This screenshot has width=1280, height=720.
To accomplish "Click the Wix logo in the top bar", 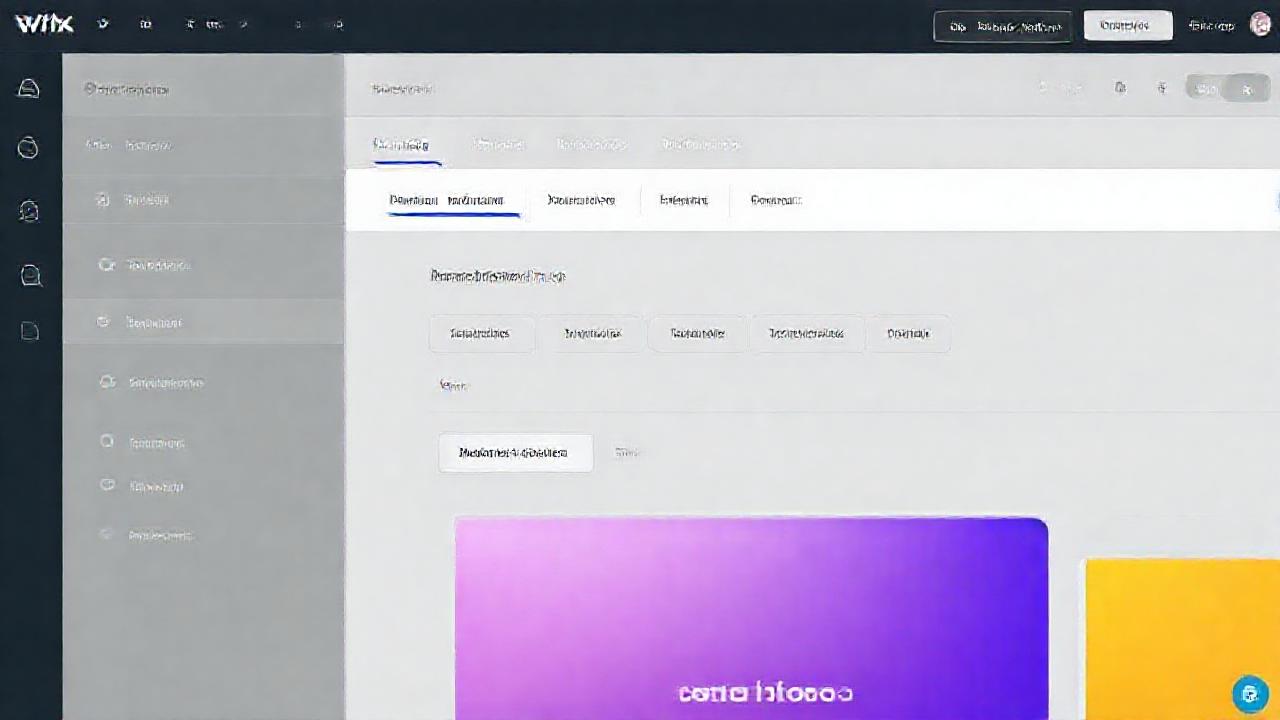I will (x=44, y=24).
